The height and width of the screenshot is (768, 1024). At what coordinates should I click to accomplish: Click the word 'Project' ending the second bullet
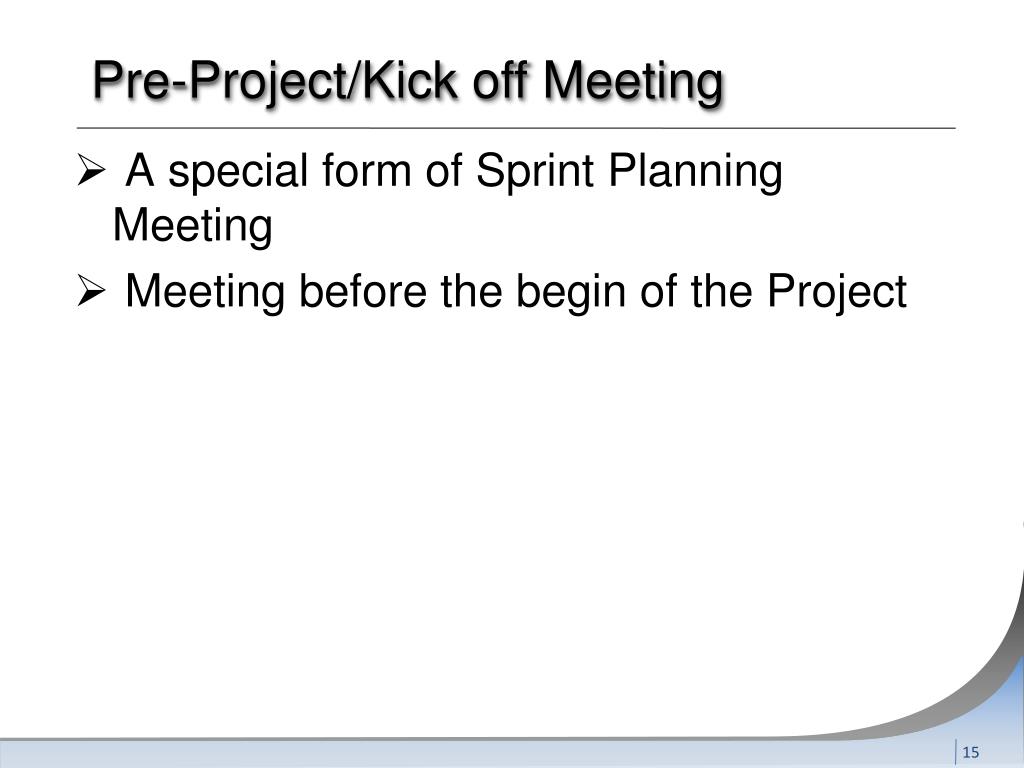coord(837,292)
